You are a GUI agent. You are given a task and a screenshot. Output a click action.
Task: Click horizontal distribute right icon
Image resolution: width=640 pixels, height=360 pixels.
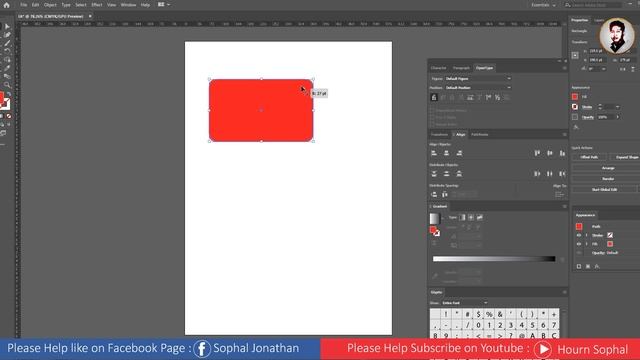[562, 174]
